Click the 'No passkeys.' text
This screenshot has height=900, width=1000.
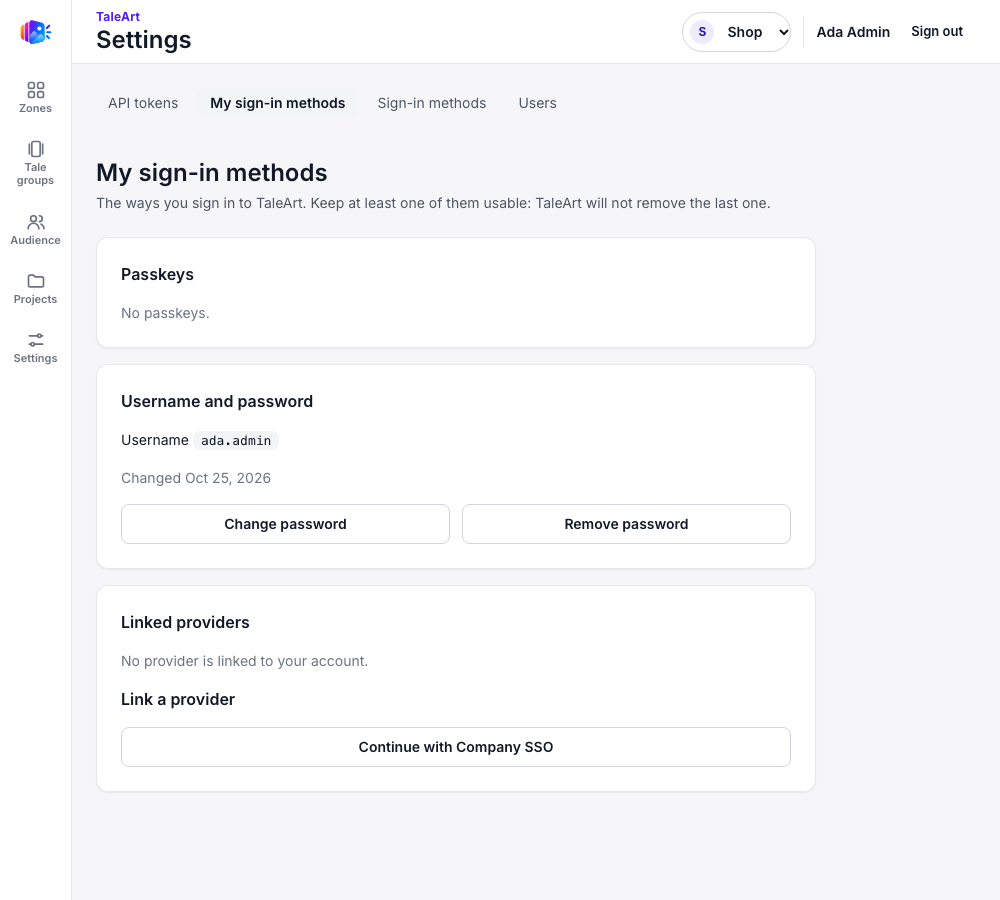click(165, 313)
